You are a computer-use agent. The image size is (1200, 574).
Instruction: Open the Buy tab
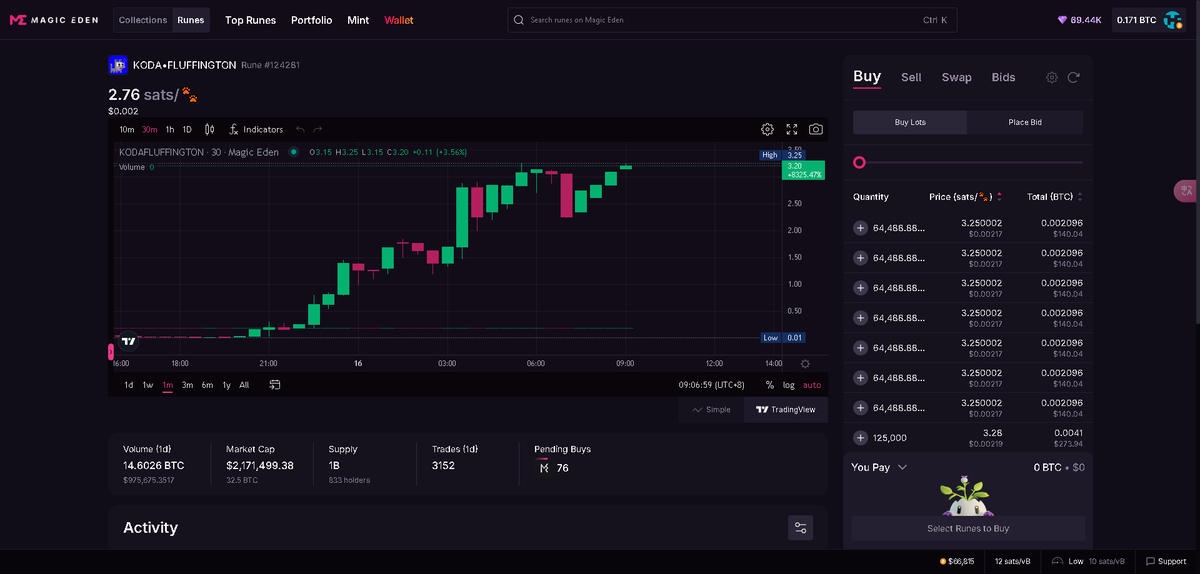(867, 77)
